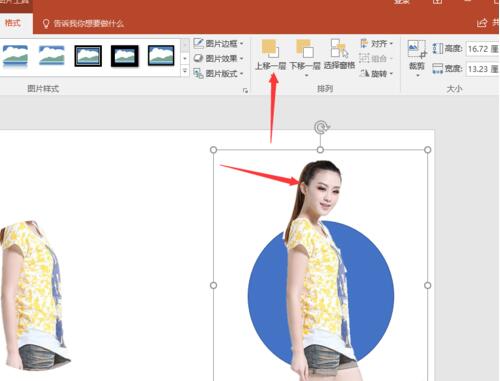The width and height of the screenshot is (500, 381).
Task: Open the 图片版式 dropdown
Action: click(219, 73)
